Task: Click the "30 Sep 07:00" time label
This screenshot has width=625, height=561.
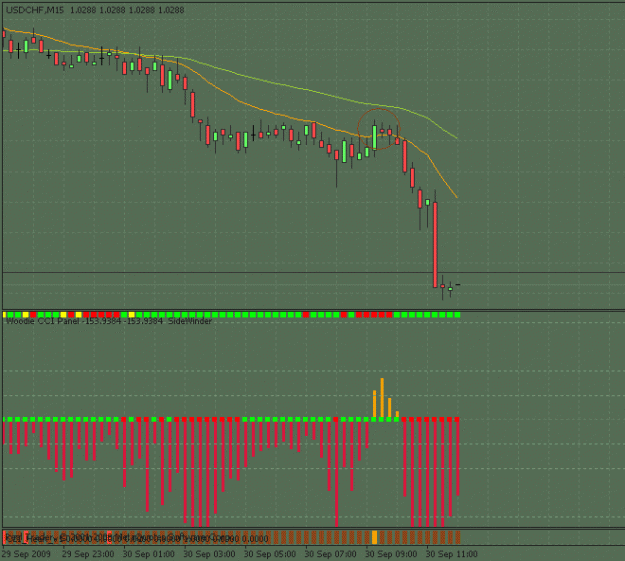Action: (x=330, y=554)
